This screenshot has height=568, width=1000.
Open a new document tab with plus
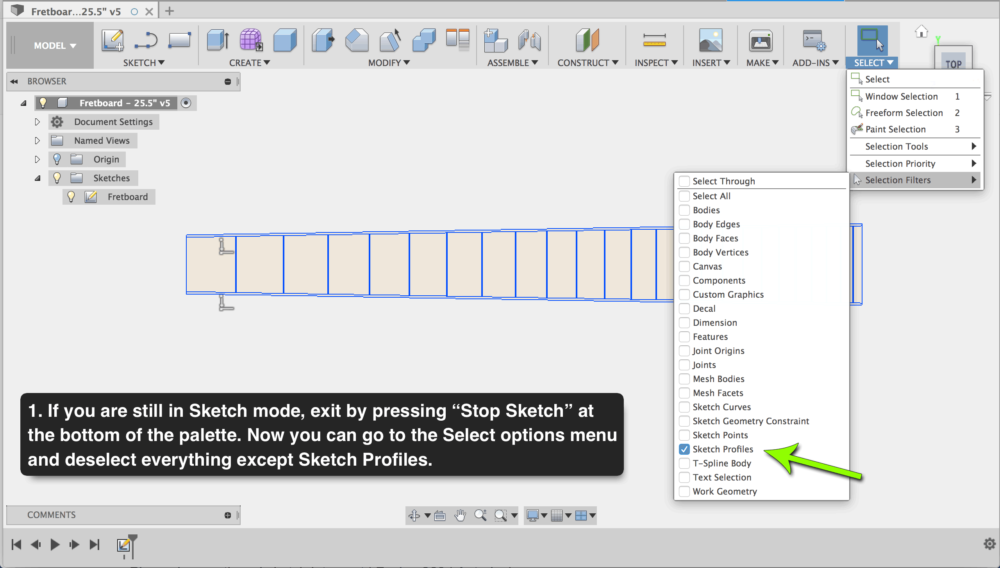(169, 10)
